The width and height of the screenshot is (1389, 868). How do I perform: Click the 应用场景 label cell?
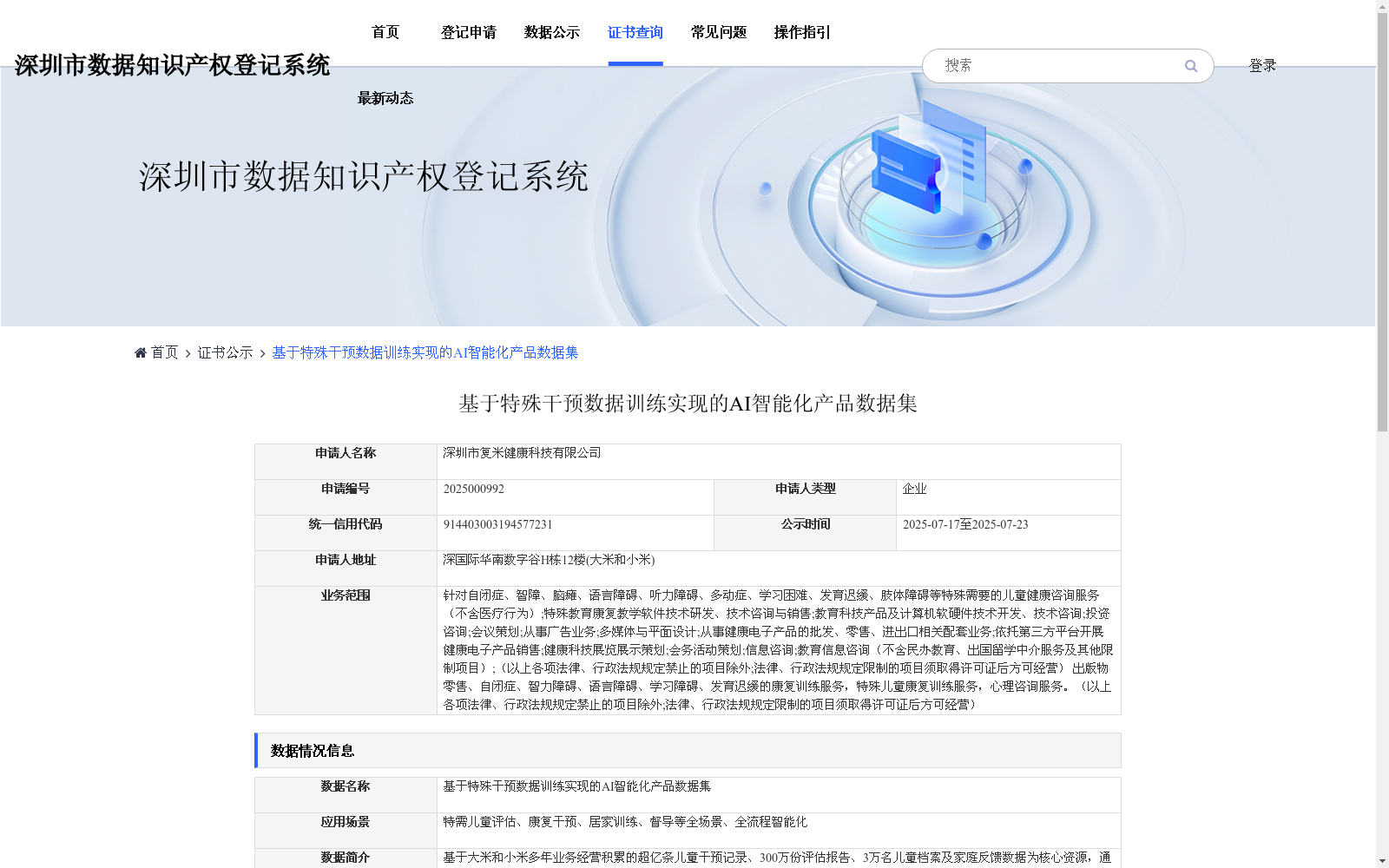pos(346,831)
